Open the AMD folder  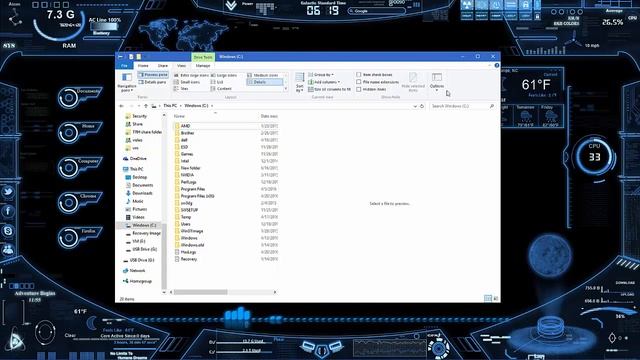tap(185, 126)
